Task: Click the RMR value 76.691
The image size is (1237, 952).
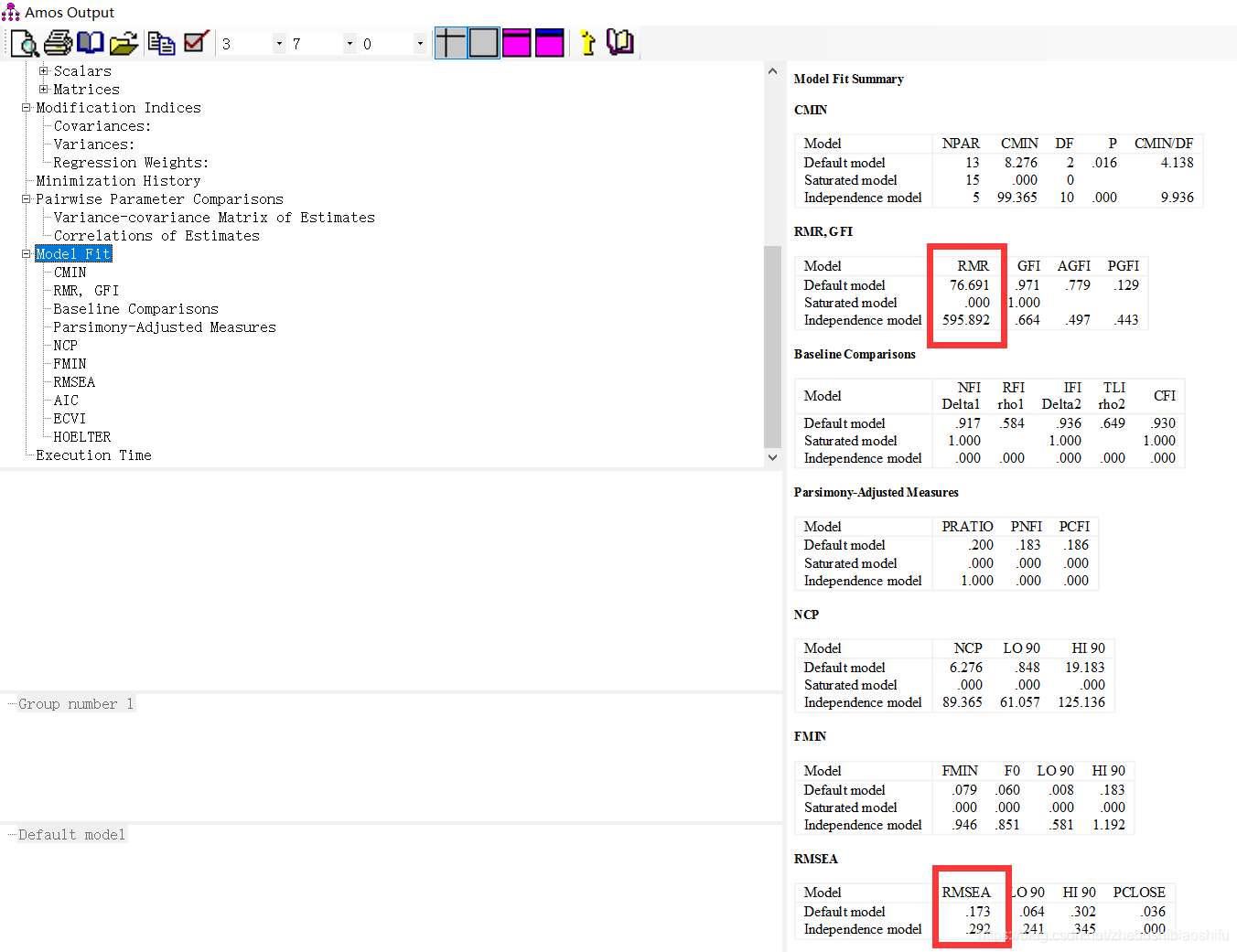Action: (x=969, y=285)
